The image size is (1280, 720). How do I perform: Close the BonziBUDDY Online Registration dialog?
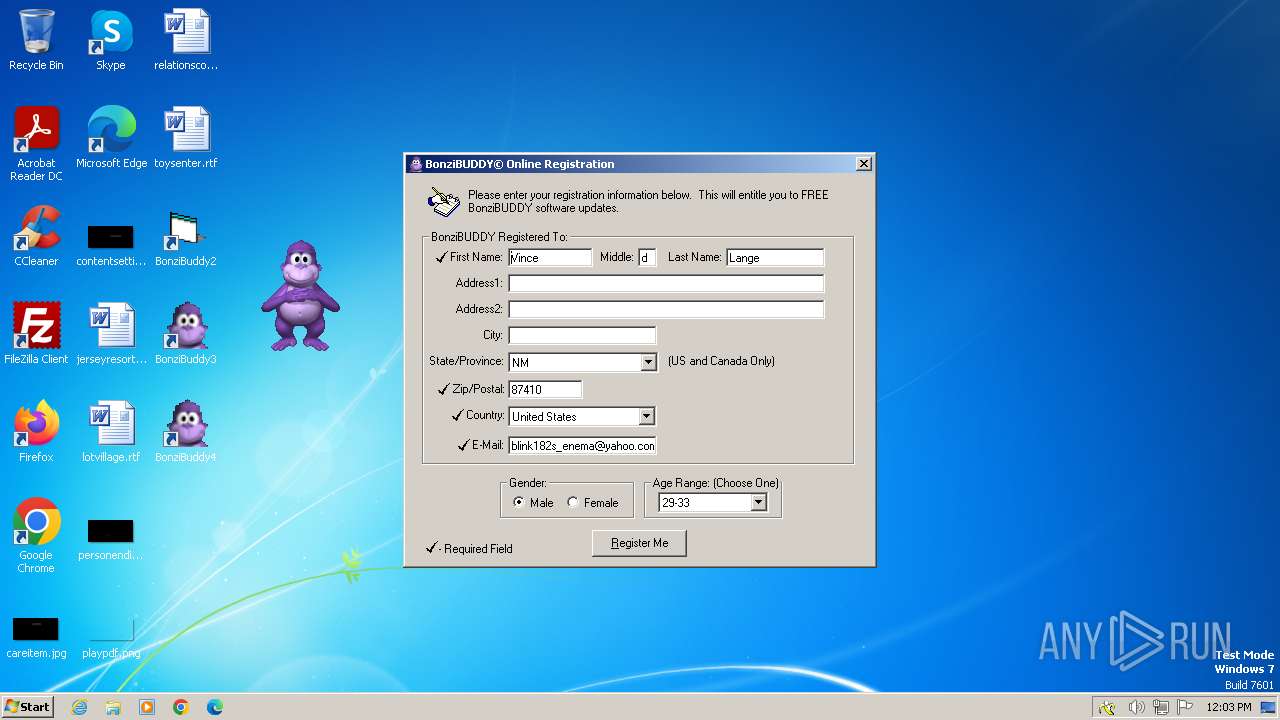pos(864,164)
